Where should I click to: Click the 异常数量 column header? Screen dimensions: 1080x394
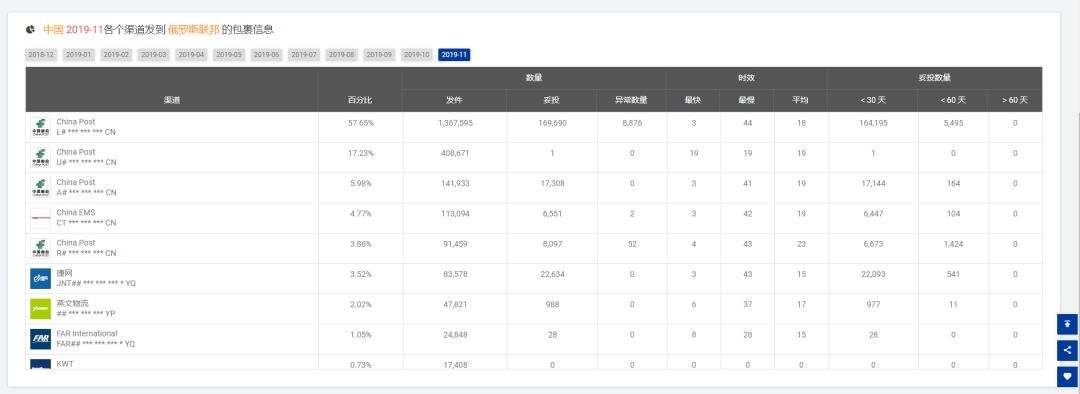click(x=632, y=101)
